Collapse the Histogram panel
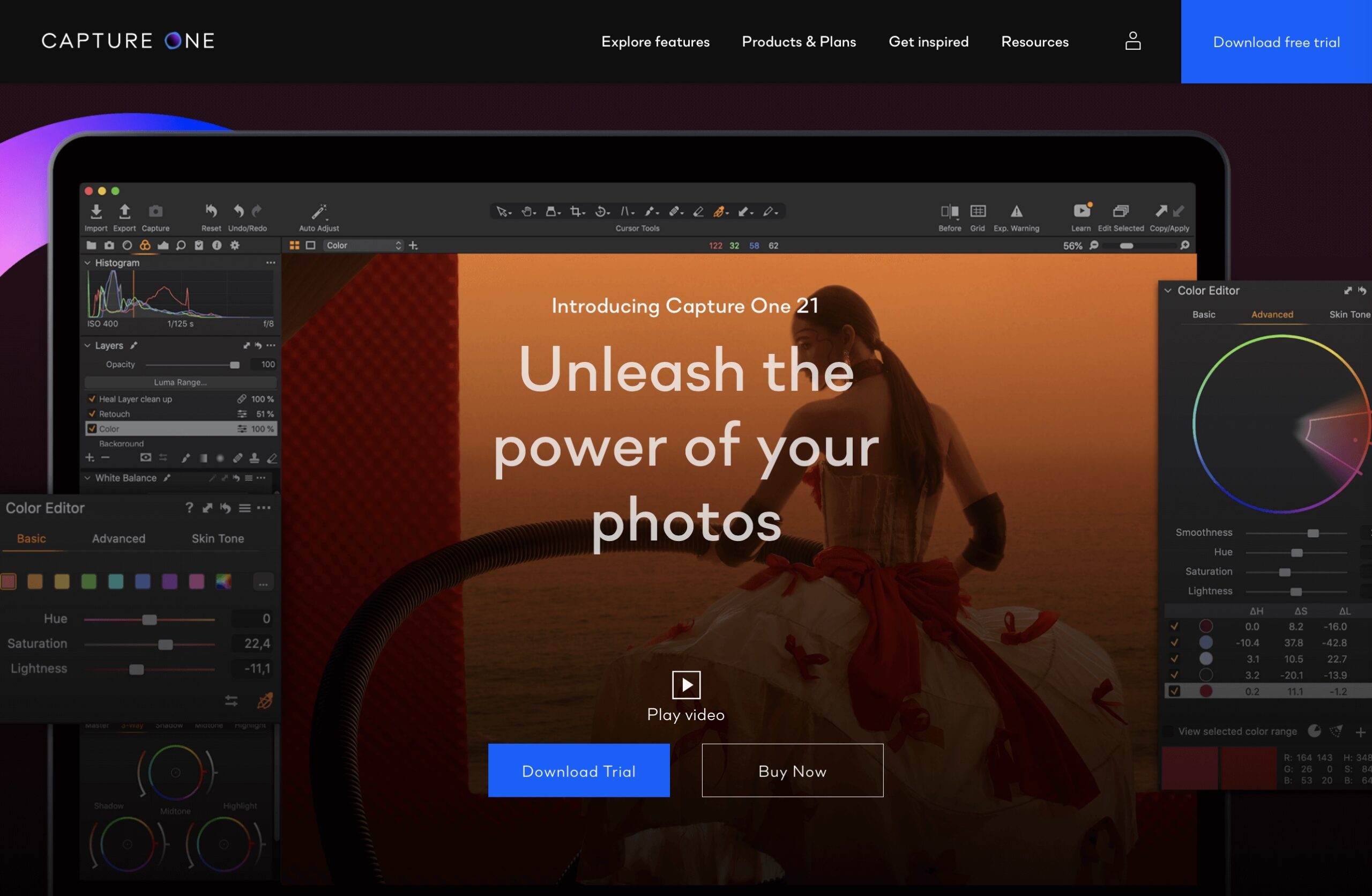This screenshot has width=1372, height=896. point(87,263)
